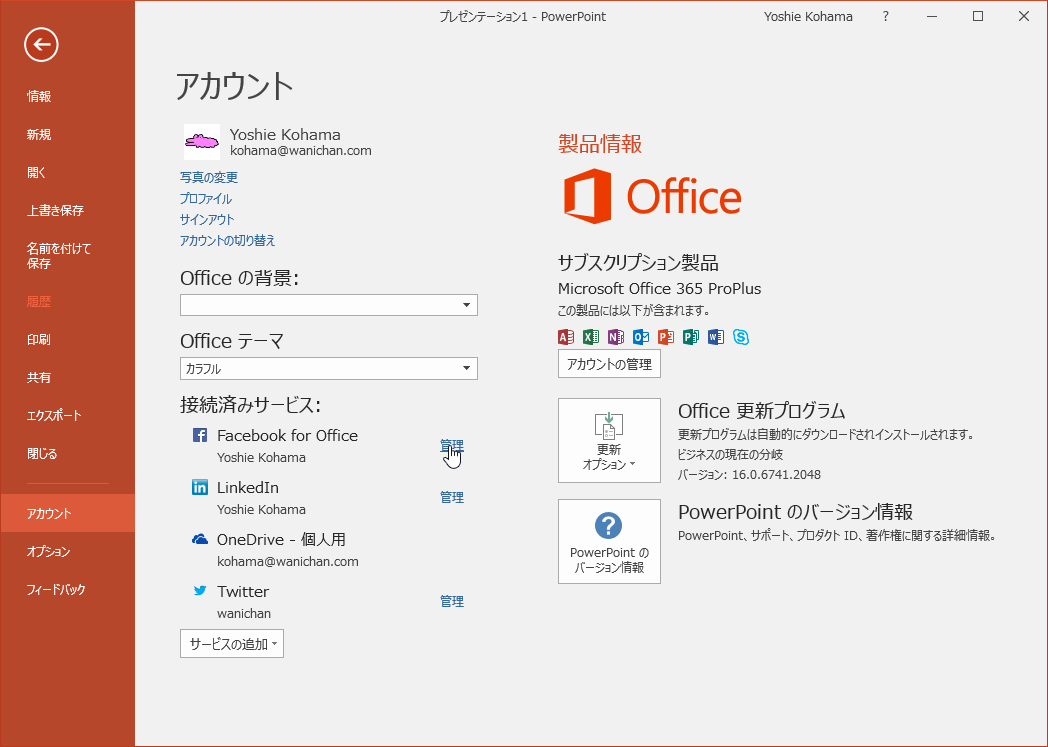Click the Excel app icon
The height and width of the screenshot is (747, 1048).
coord(591,337)
